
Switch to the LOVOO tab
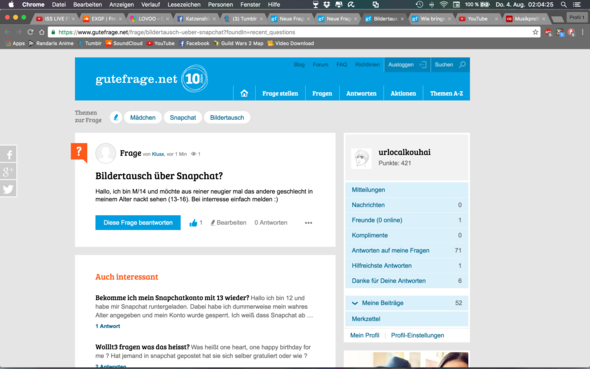149,19
